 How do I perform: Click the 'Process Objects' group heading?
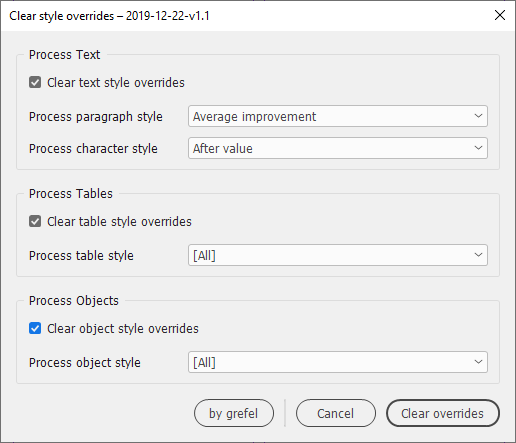tap(74, 301)
